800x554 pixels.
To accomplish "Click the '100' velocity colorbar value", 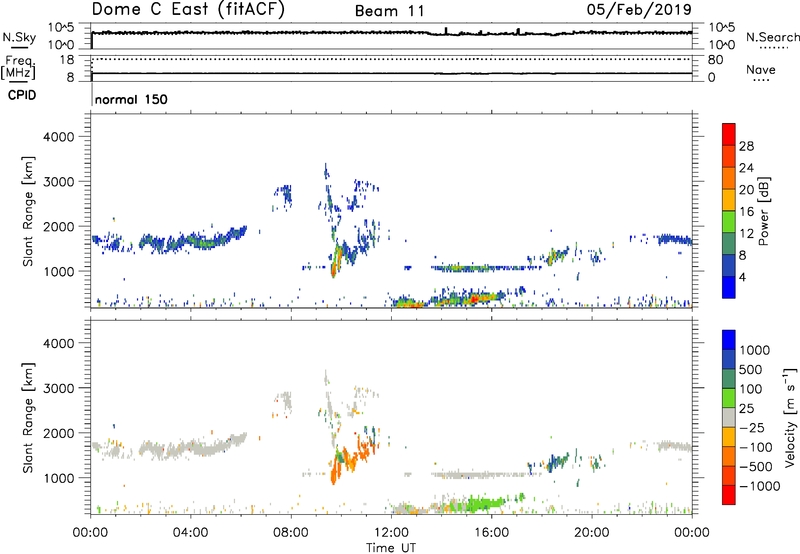I will pos(751,389).
